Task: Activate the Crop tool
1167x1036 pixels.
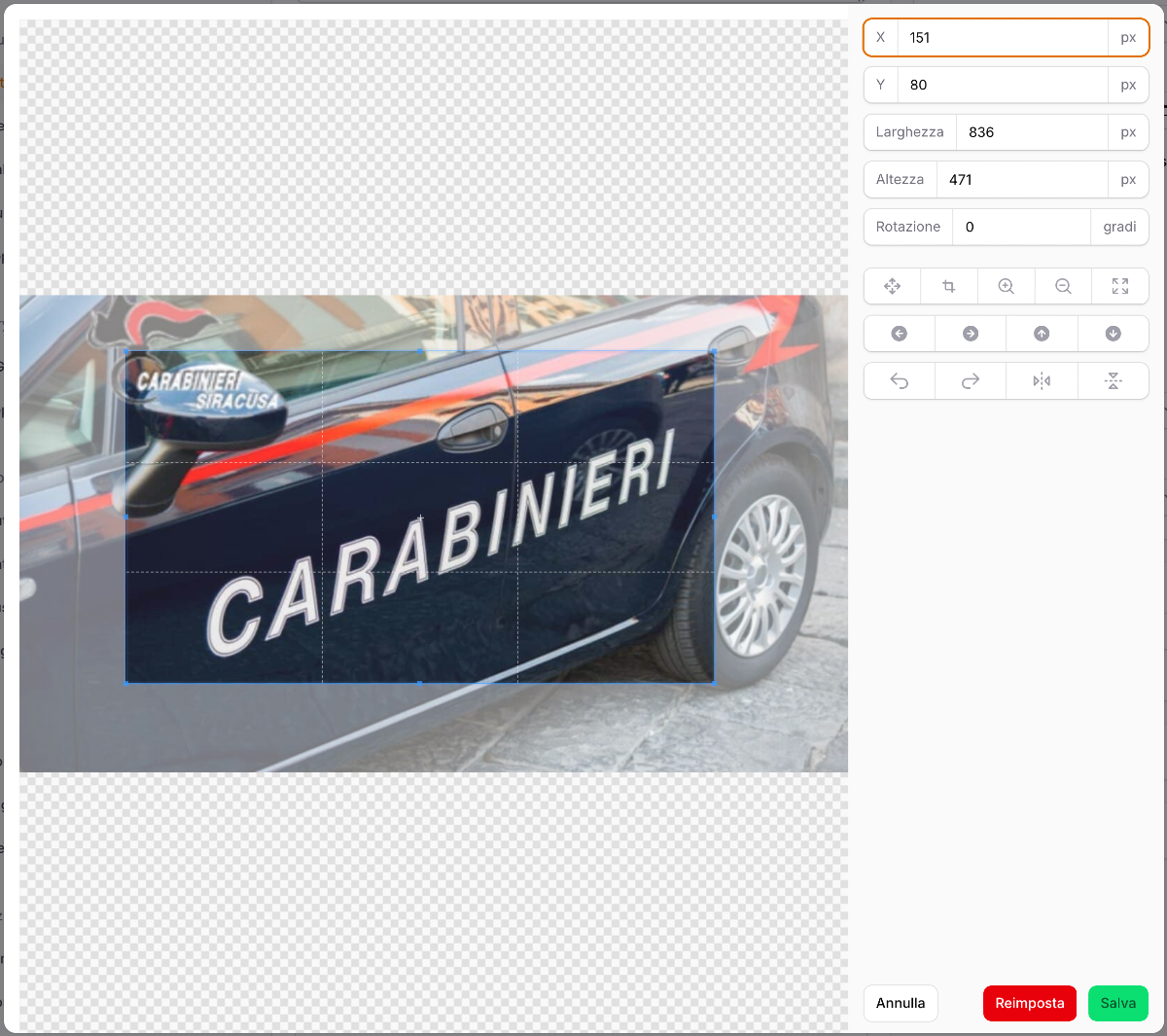Action: [x=949, y=286]
